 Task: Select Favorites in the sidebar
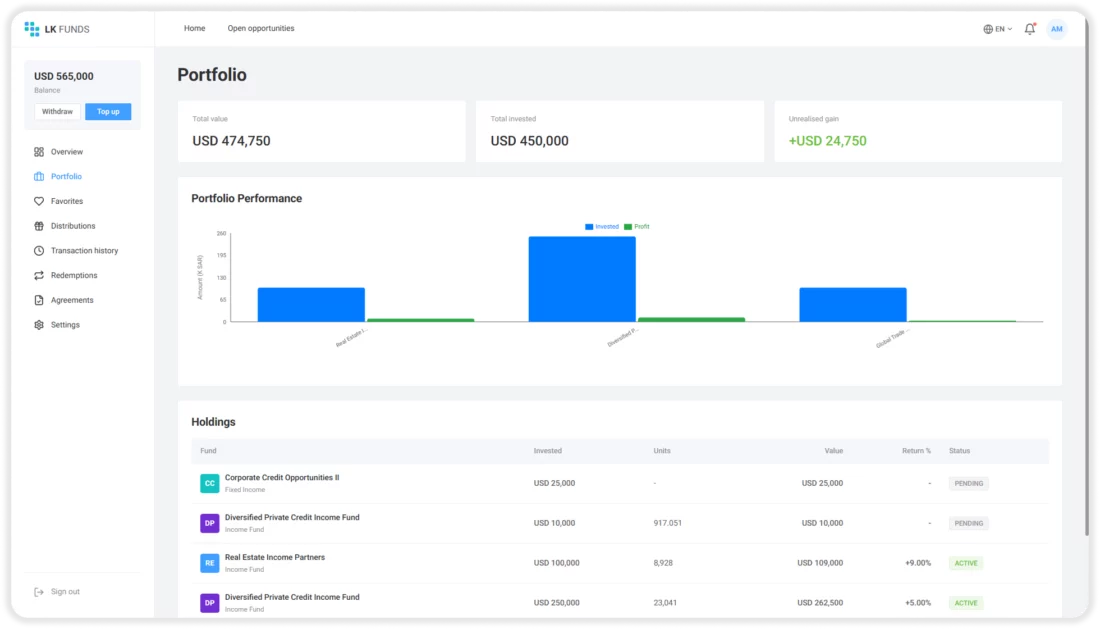(67, 201)
